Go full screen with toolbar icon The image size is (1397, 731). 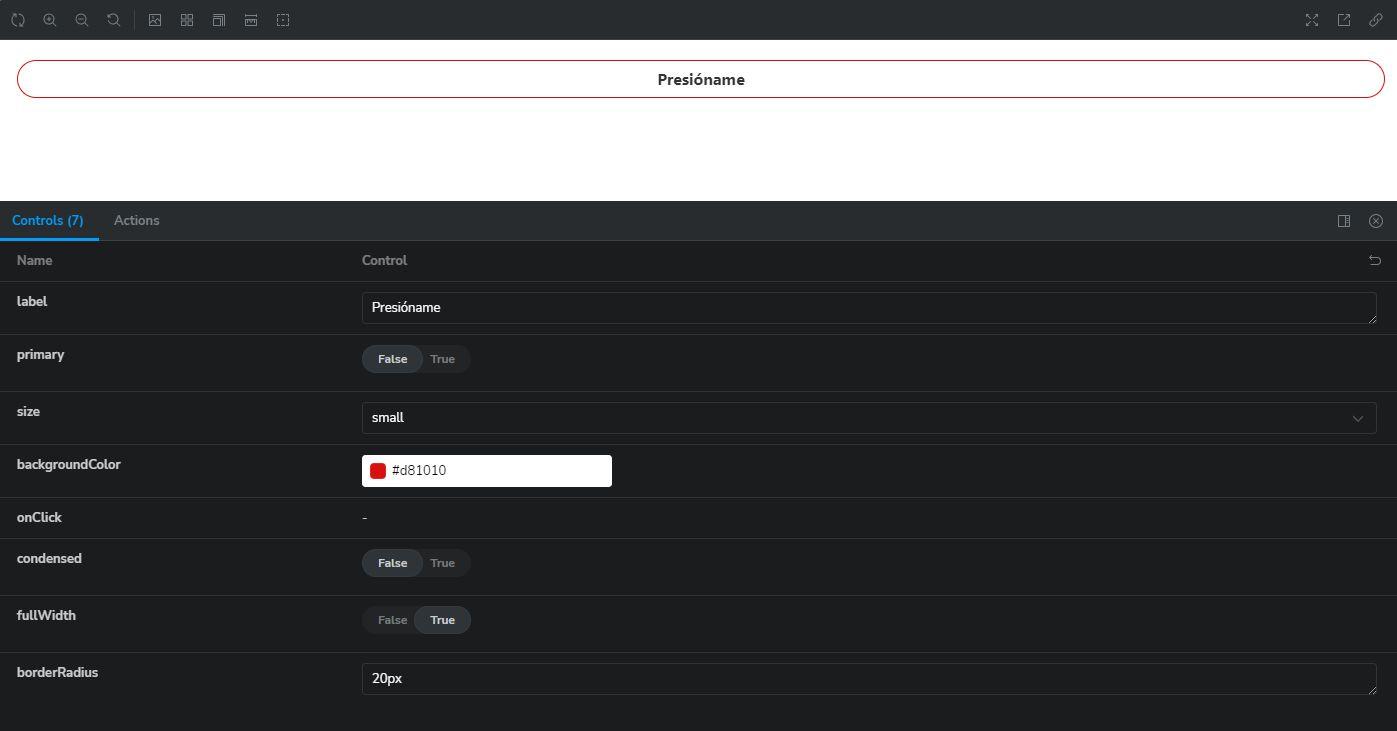point(1312,20)
